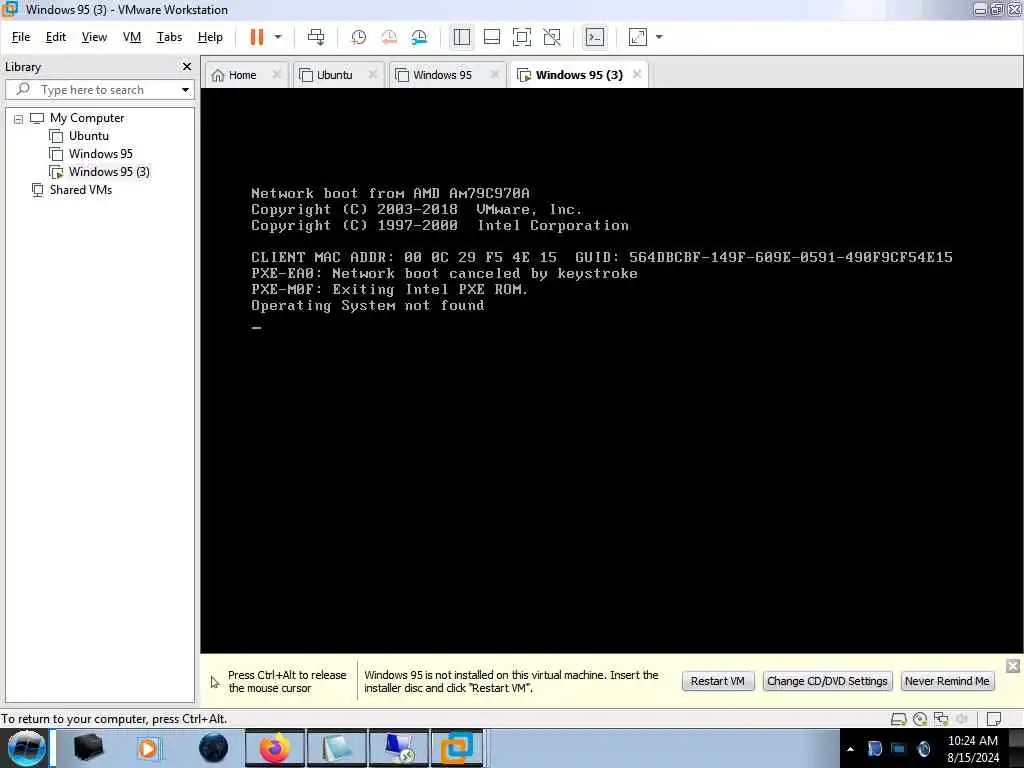The width and height of the screenshot is (1024, 768).
Task: Select Windows 95 (3) in library tree
Action: coord(109,172)
